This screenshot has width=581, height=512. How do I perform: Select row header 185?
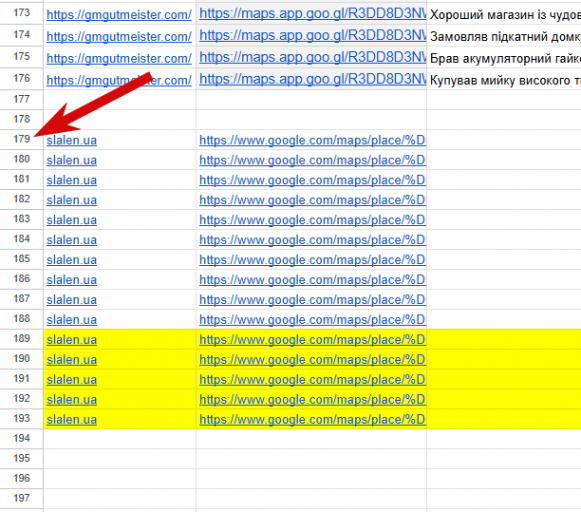tap(21, 259)
